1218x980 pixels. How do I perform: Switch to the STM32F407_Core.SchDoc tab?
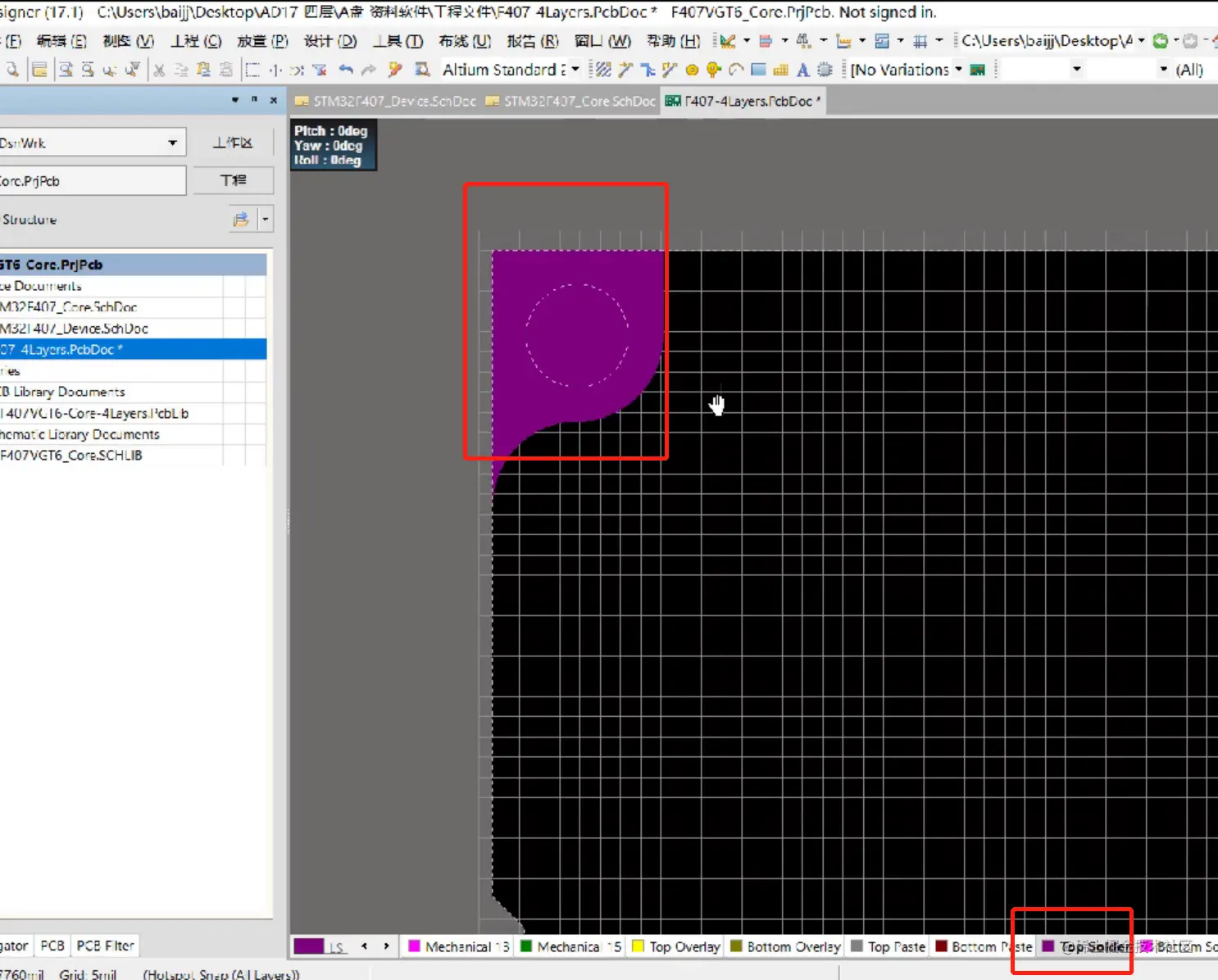(570, 101)
